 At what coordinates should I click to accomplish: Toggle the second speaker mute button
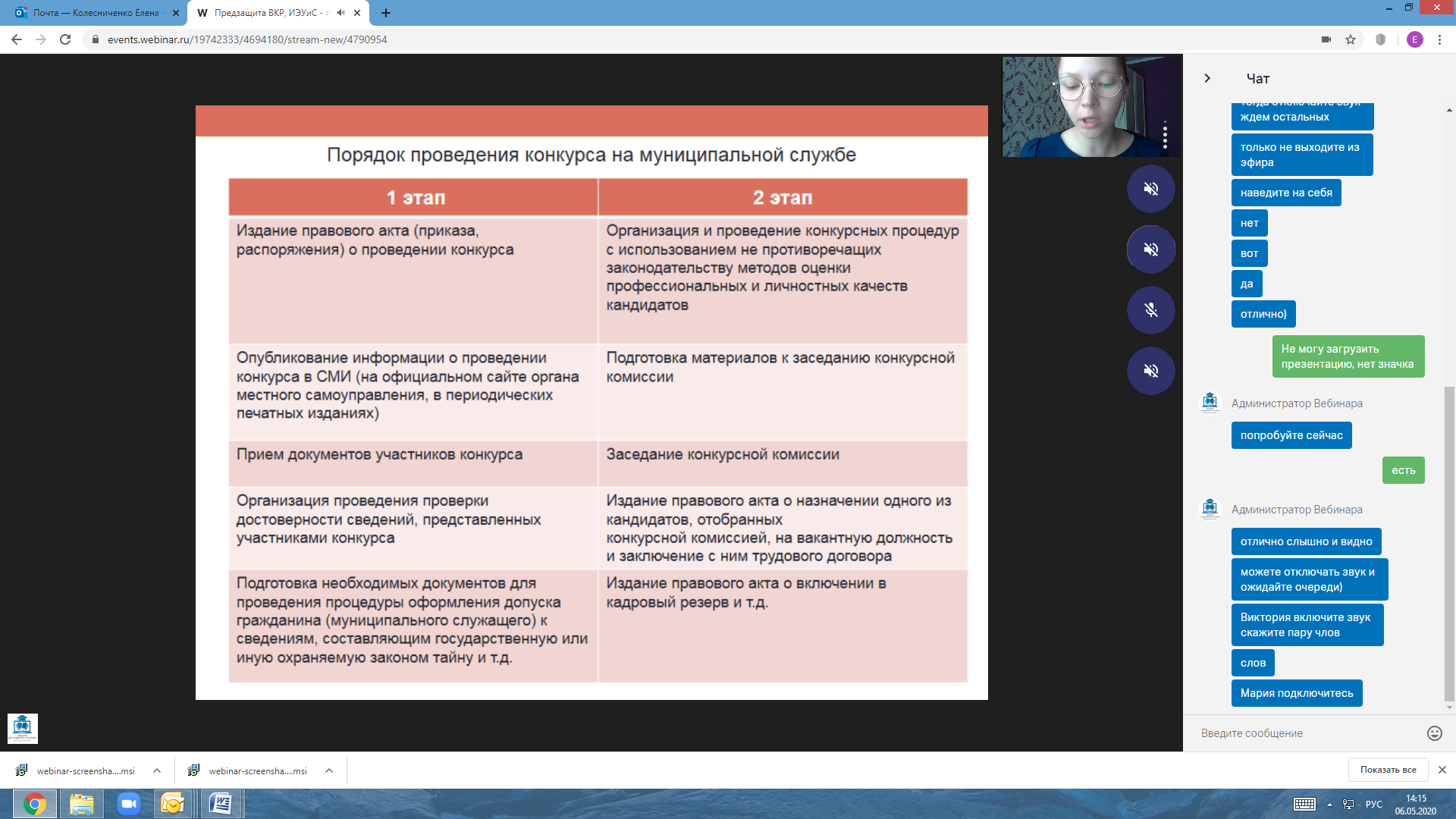pyautogui.click(x=1150, y=249)
